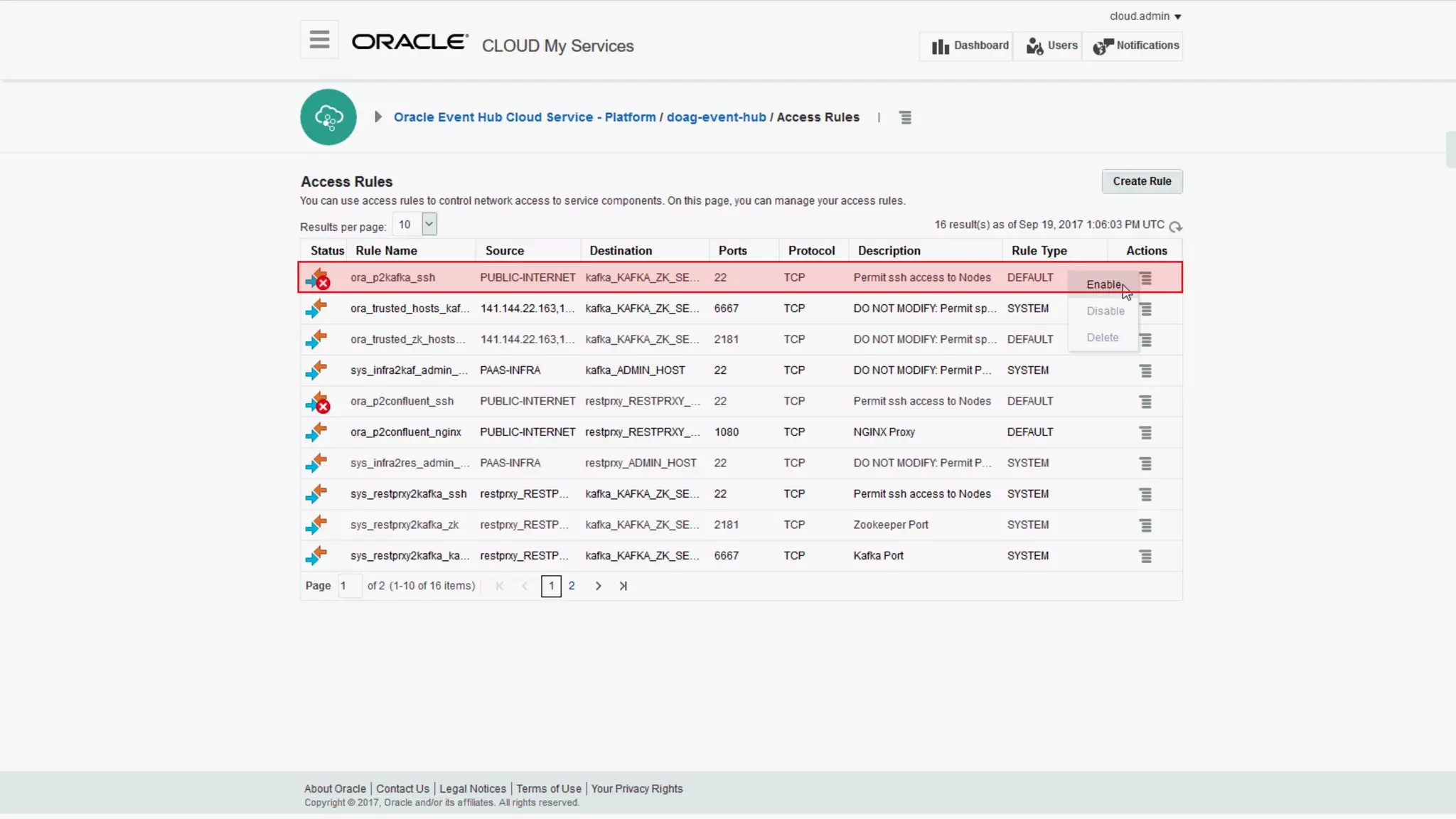Click disabled status icon of ora_p2confluent_ssh
The image size is (1456, 819).
[x=317, y=402]
